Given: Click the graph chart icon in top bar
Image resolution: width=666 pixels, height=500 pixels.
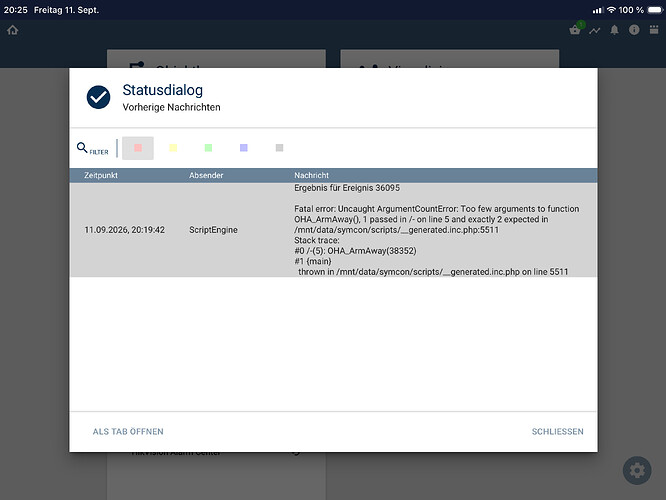Looking at the screenshot, I should tap(595, 31).
